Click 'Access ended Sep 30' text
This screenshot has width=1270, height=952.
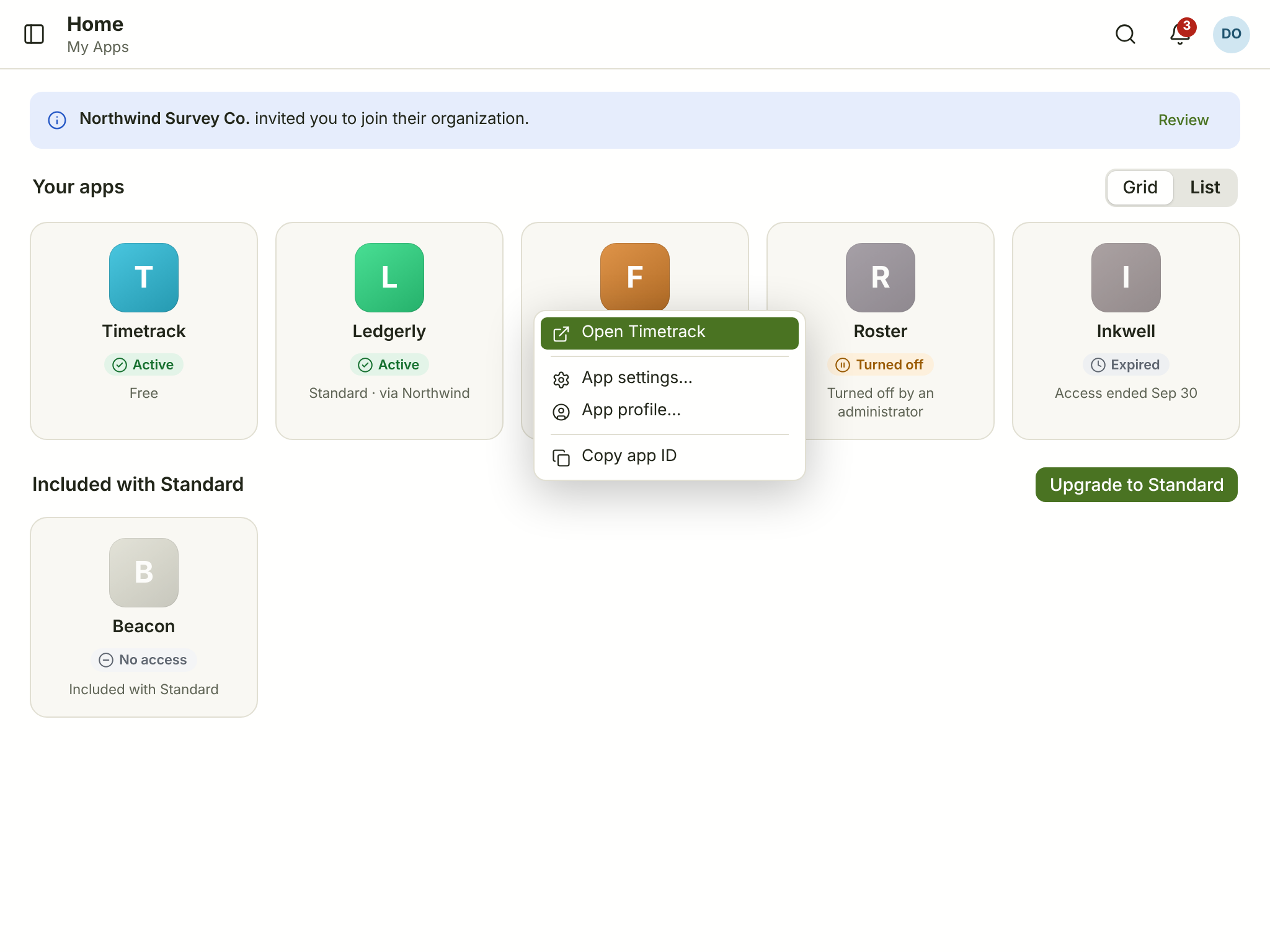1126,393
